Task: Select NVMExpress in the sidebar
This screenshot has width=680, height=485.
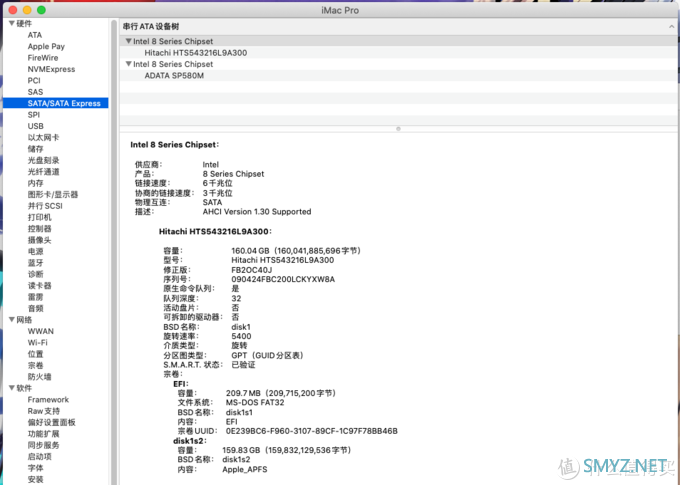Action: 51,69
